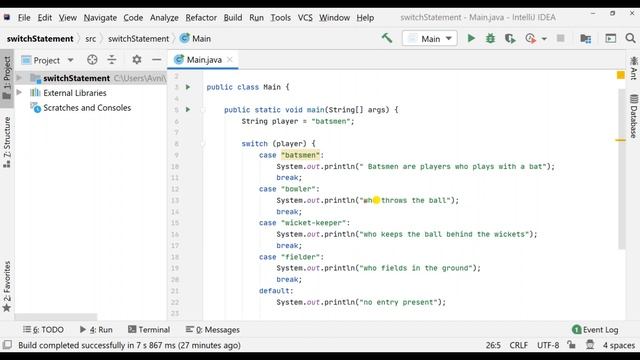Open the Edit menu
The width and height of the screenshot is (640, 360).
44,18
